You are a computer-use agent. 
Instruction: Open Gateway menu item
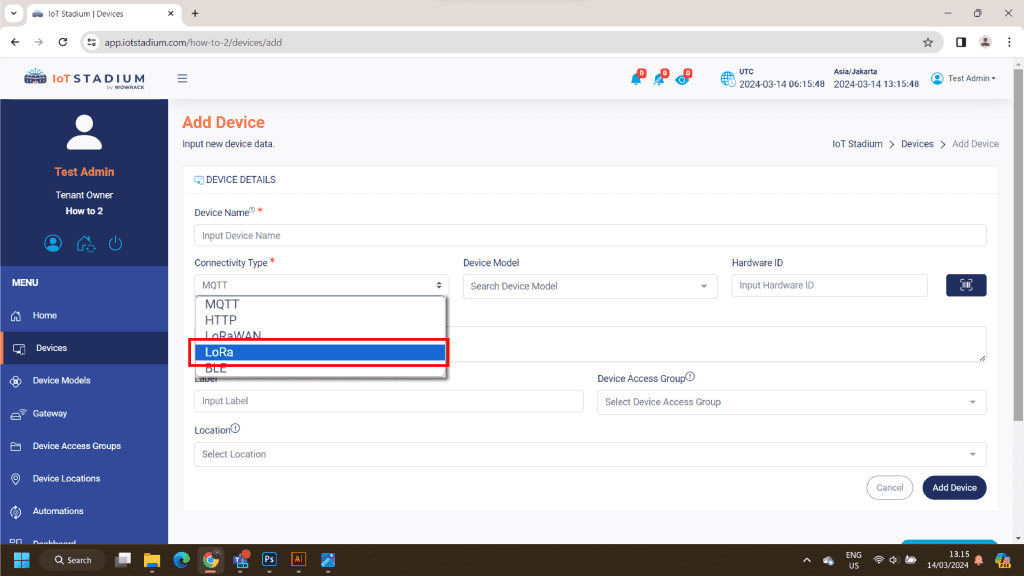pos(50,413)
